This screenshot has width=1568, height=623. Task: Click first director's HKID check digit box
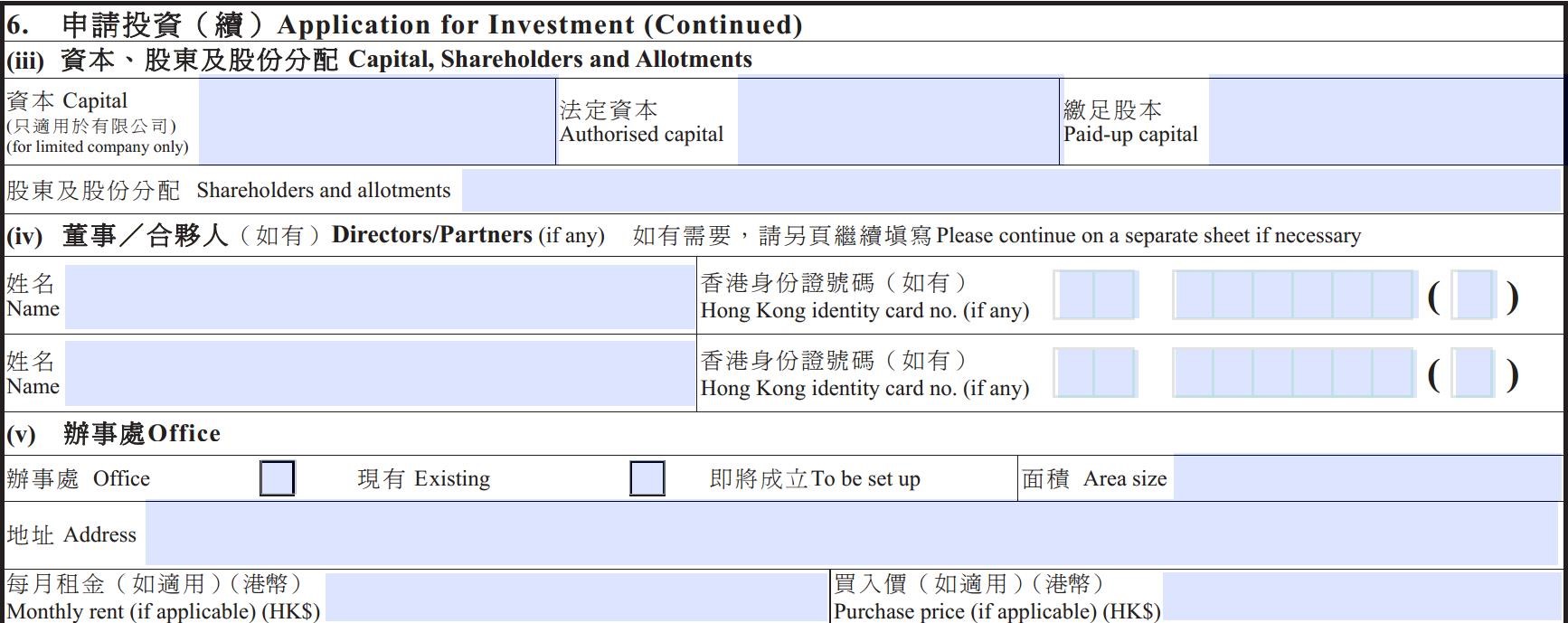[1474, 295]
